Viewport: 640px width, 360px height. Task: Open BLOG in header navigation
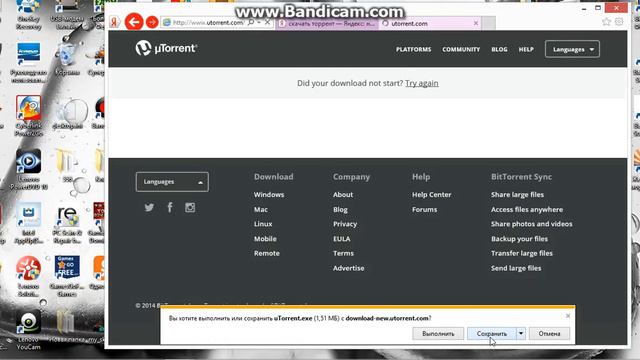click(x=499, y=49)
